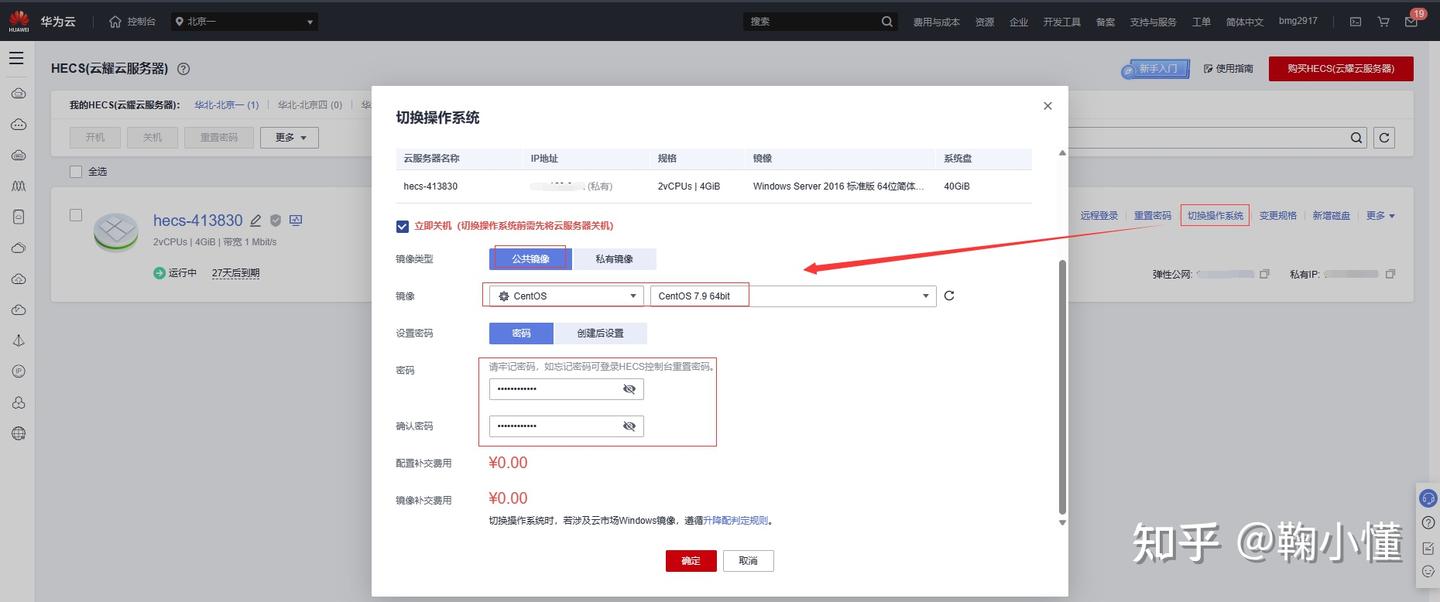Open the hamburger navigation menu in sidebar
Screen dimensions: 1440x602
[x=16, y=58]
